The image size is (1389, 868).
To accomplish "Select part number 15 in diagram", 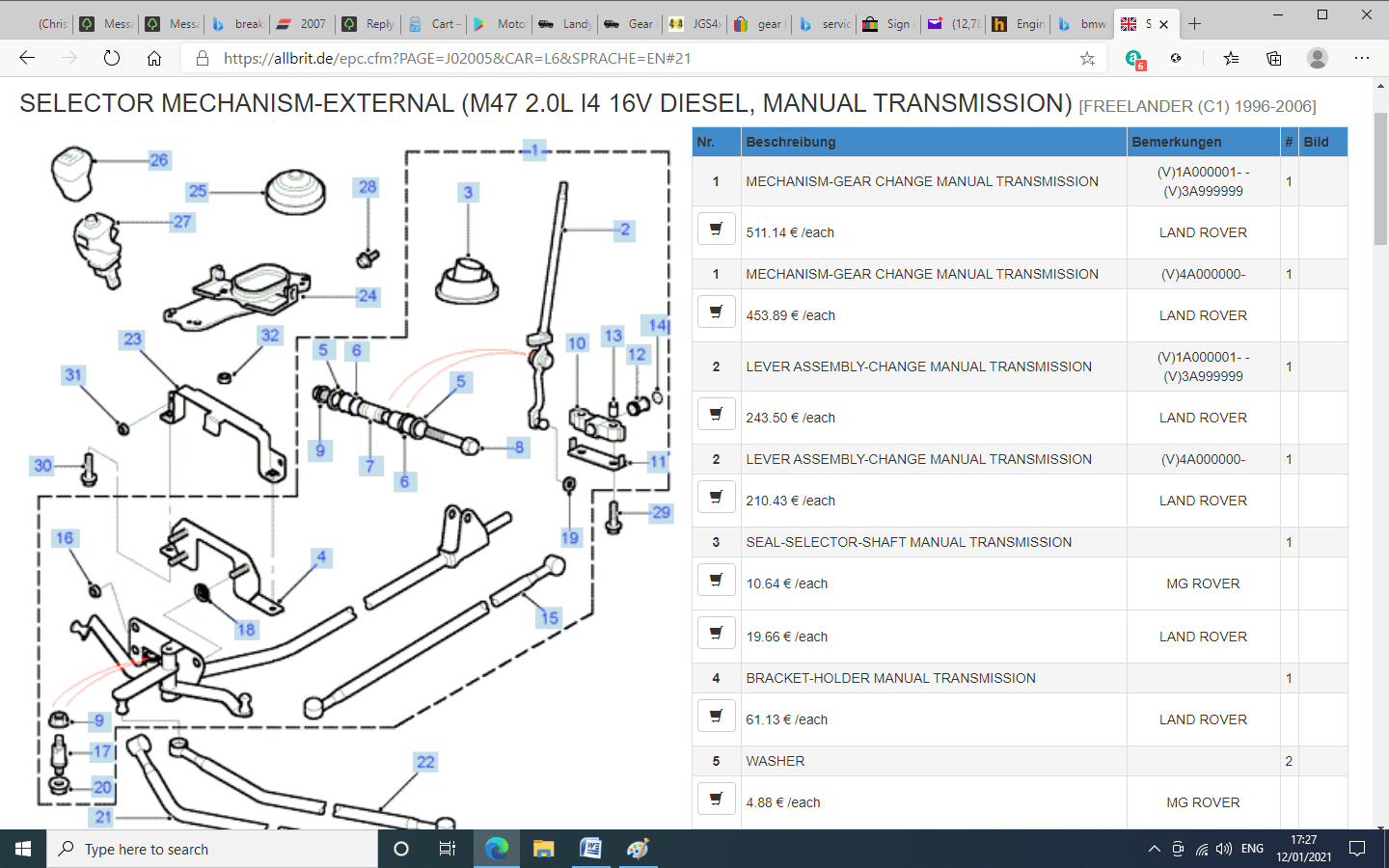I will point(550,617).
